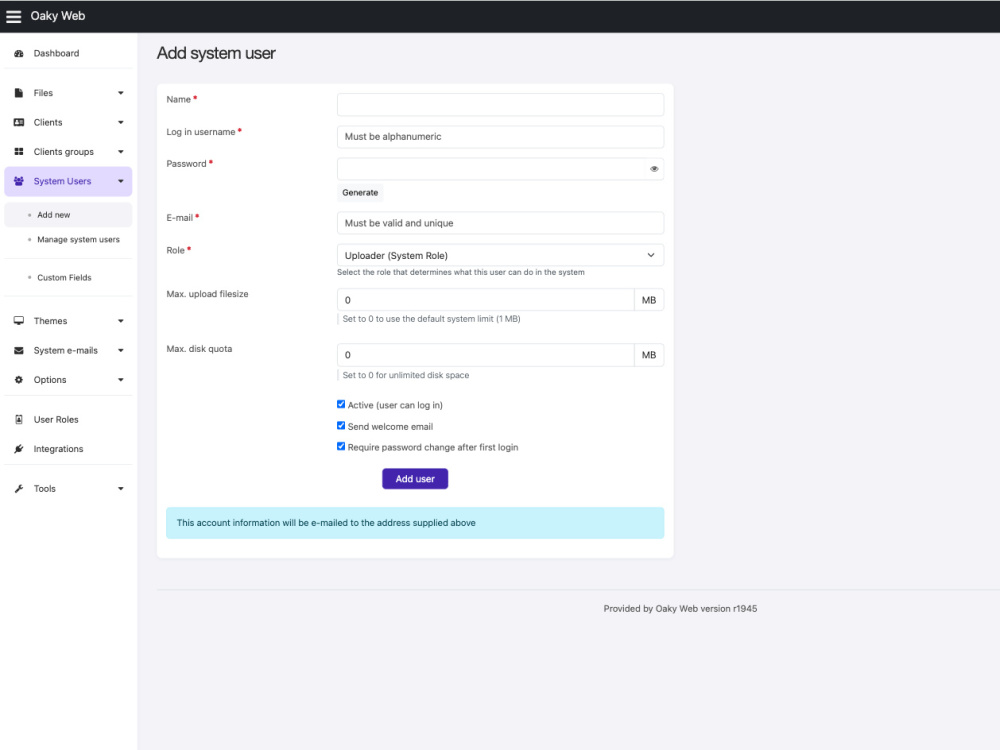This screenshot has width=1000, height=750.
Task: Expand the Clients menu arrow
Action: point(121,122)
